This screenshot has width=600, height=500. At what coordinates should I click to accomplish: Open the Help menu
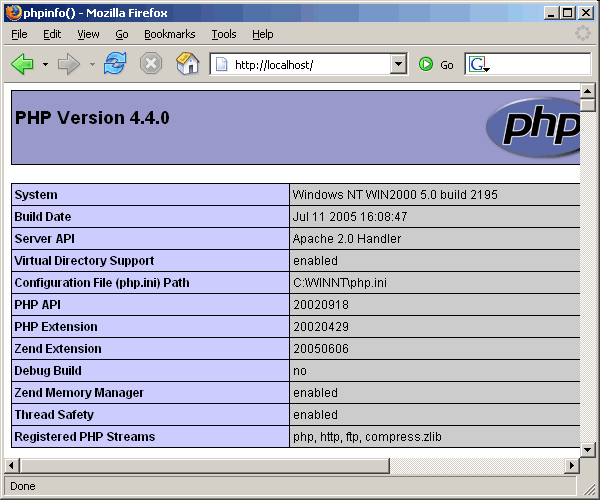[x=262, y=34]
